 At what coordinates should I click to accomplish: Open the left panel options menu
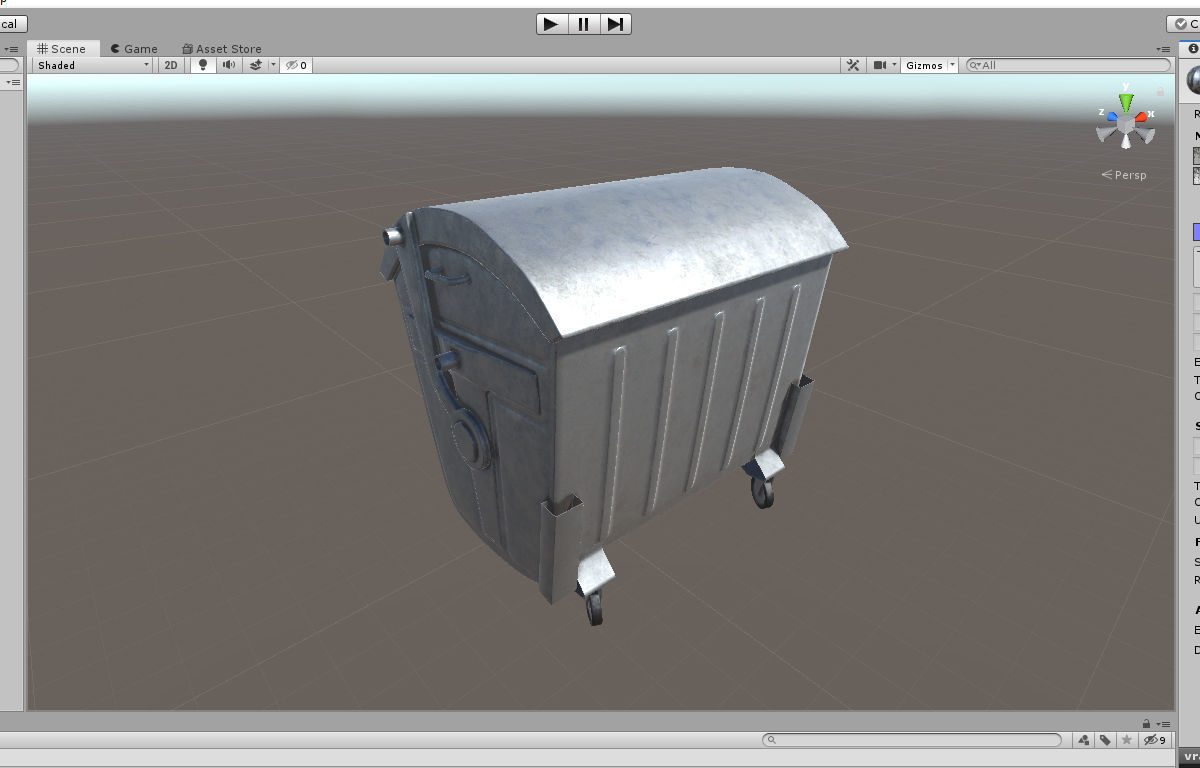click(x=12, y=49)
